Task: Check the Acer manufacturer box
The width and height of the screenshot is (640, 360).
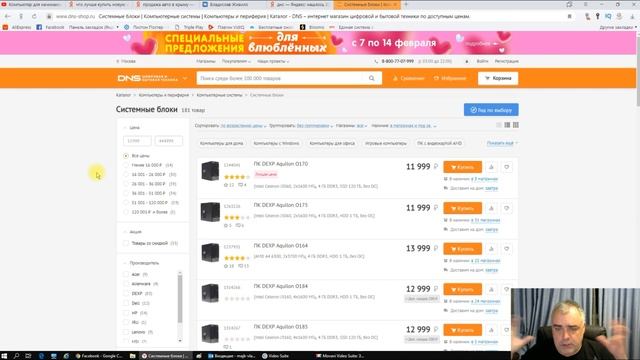Action: (x=126, y=274)
